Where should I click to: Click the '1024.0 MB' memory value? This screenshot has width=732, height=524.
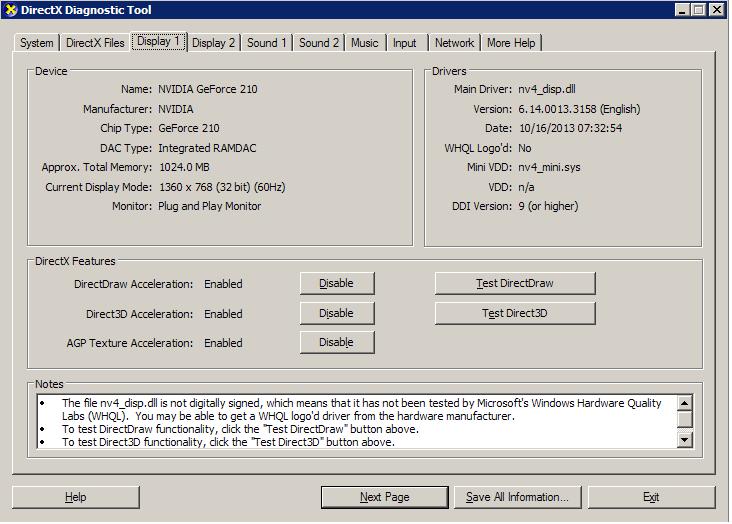(x=184, y=168)
